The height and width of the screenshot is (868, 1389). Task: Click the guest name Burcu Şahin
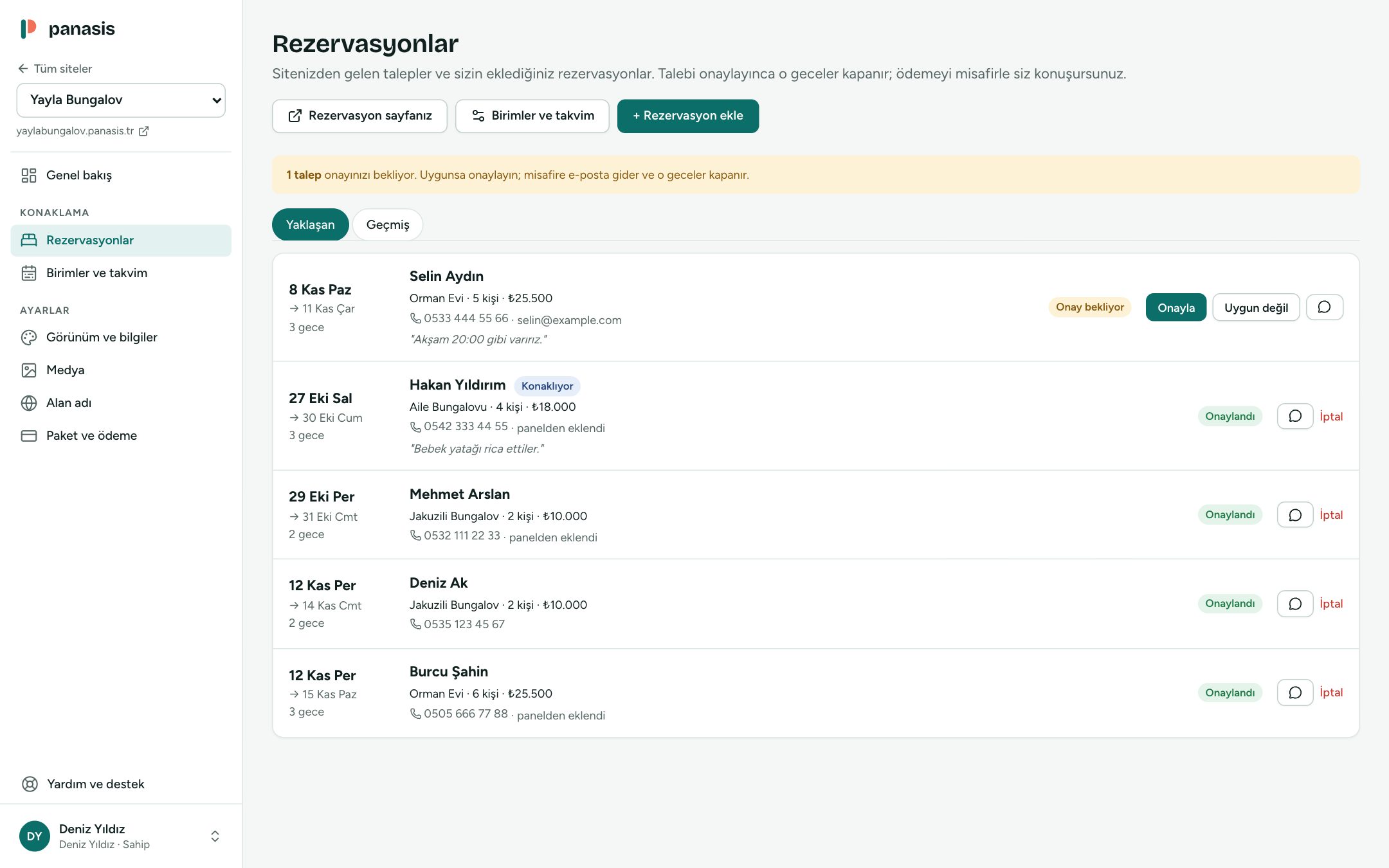pos(449,672)
